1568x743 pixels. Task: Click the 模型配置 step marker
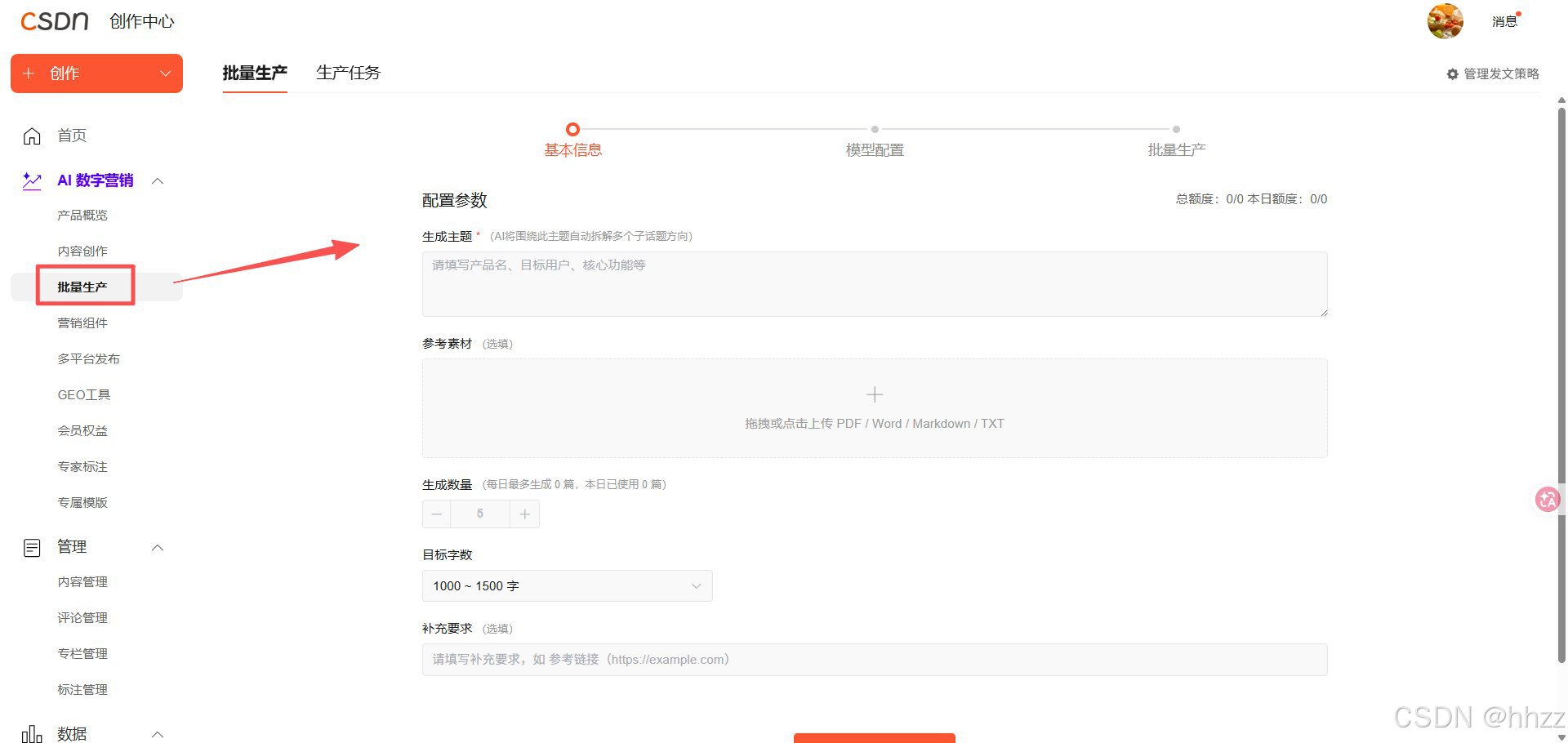pos(875,129)
